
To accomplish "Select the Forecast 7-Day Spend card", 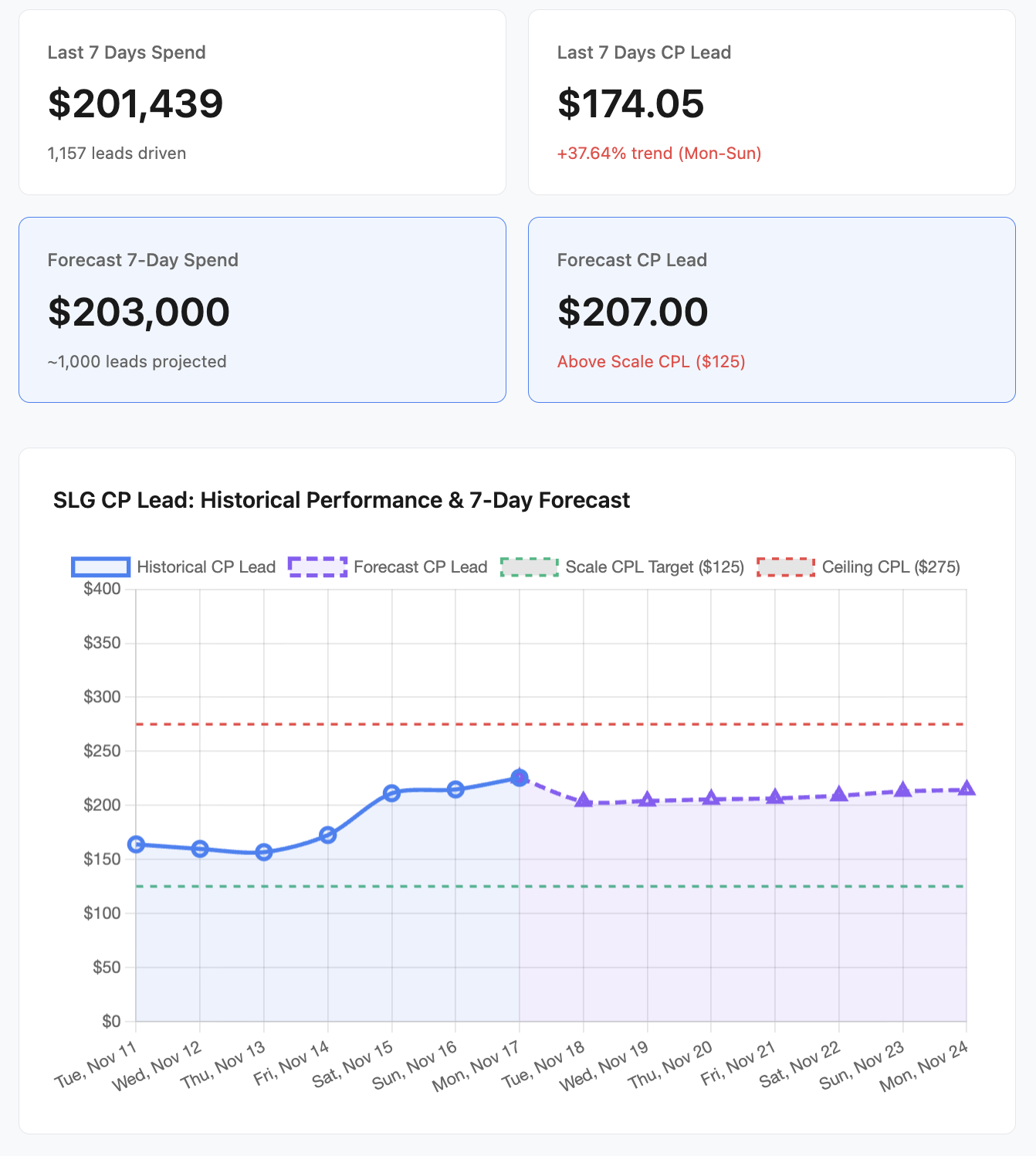I will coord(262,309).
